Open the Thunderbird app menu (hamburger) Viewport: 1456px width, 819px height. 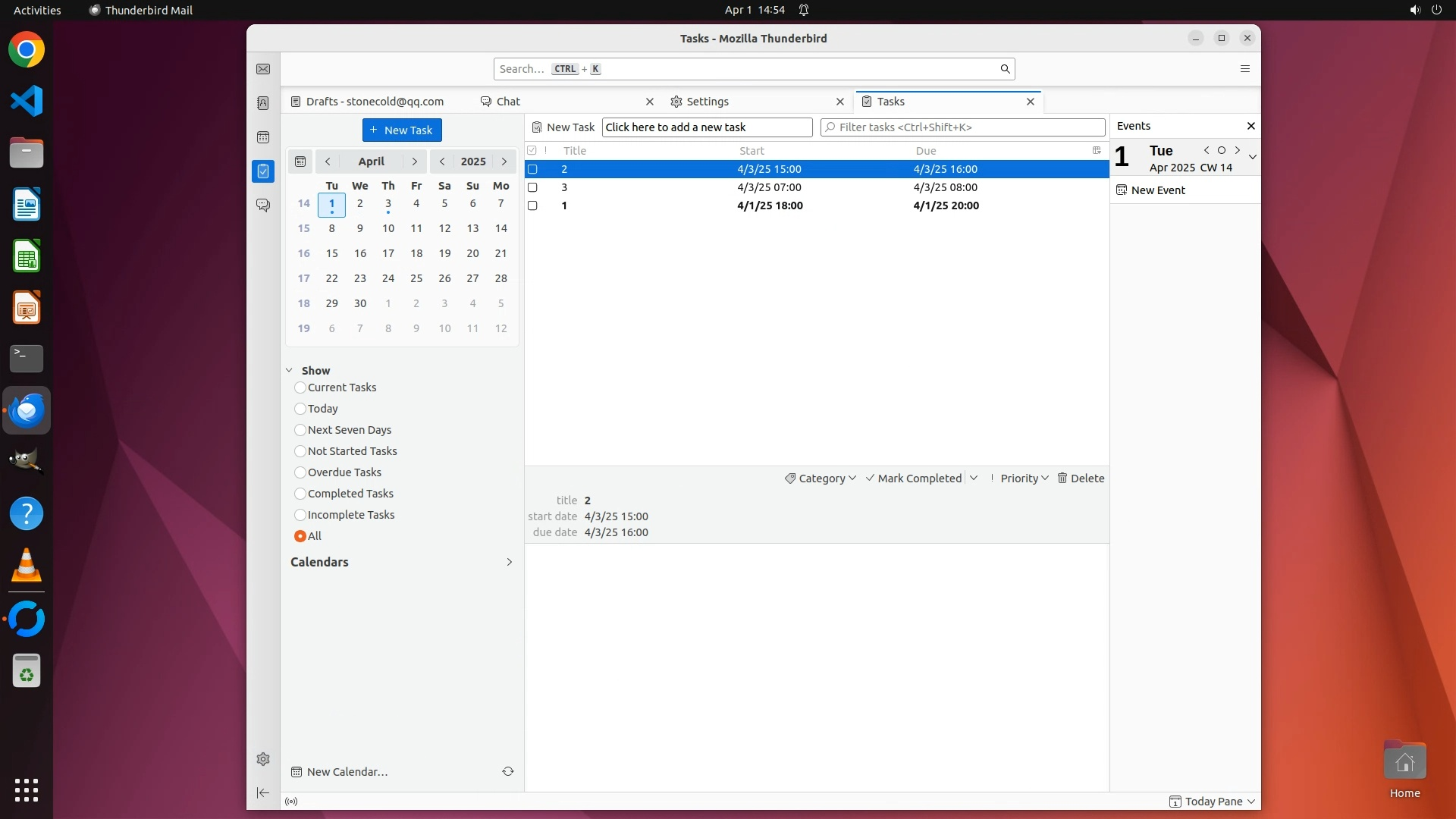(1244, 69)
